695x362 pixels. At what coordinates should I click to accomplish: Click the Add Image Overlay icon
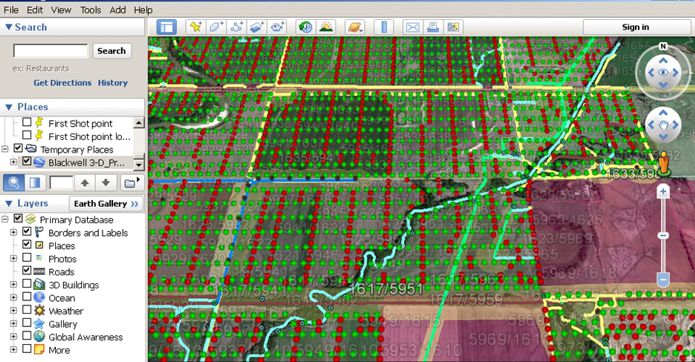257,27
